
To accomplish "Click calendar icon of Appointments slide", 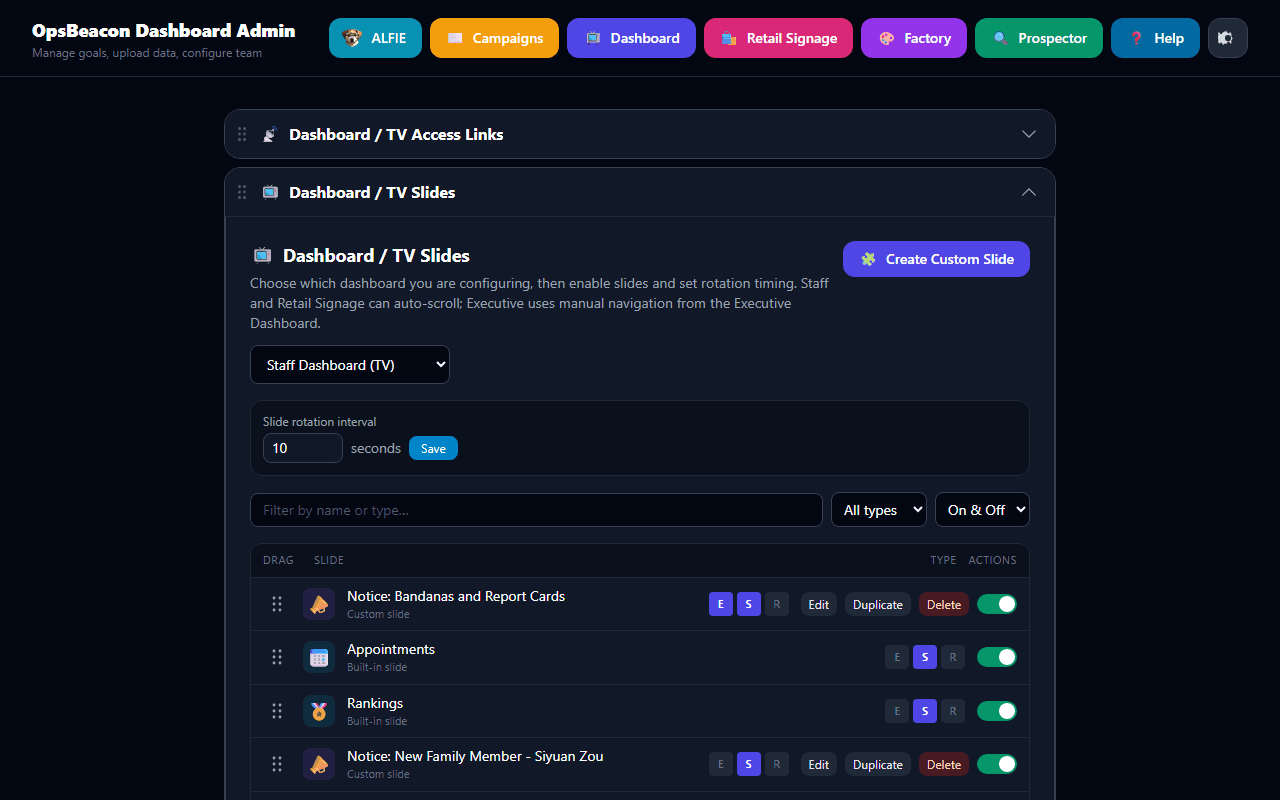I will tap(319, 657).
